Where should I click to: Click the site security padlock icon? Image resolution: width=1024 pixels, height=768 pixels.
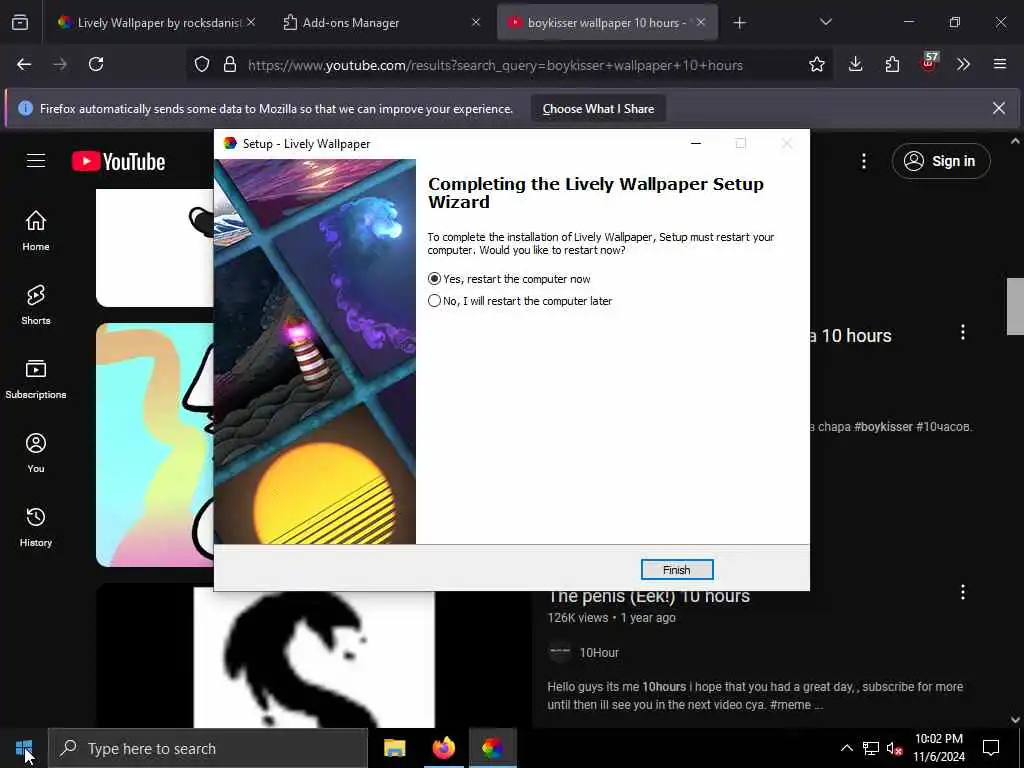click(x=229, y=65)
